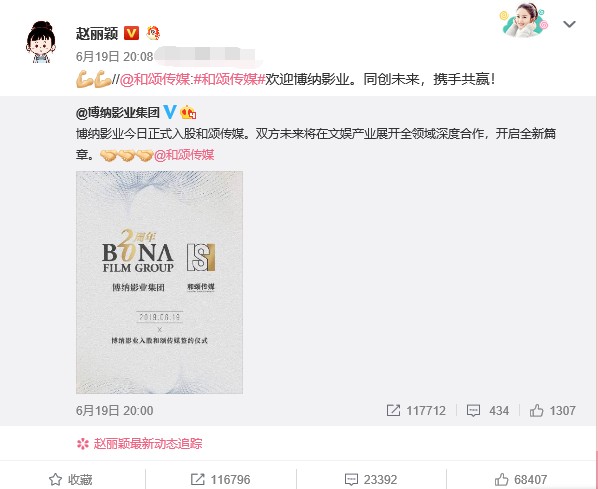Click the original post's 6月19日 20:00 timestamp
The height and width of the screenshot is (489, 598).
point(114,410)
